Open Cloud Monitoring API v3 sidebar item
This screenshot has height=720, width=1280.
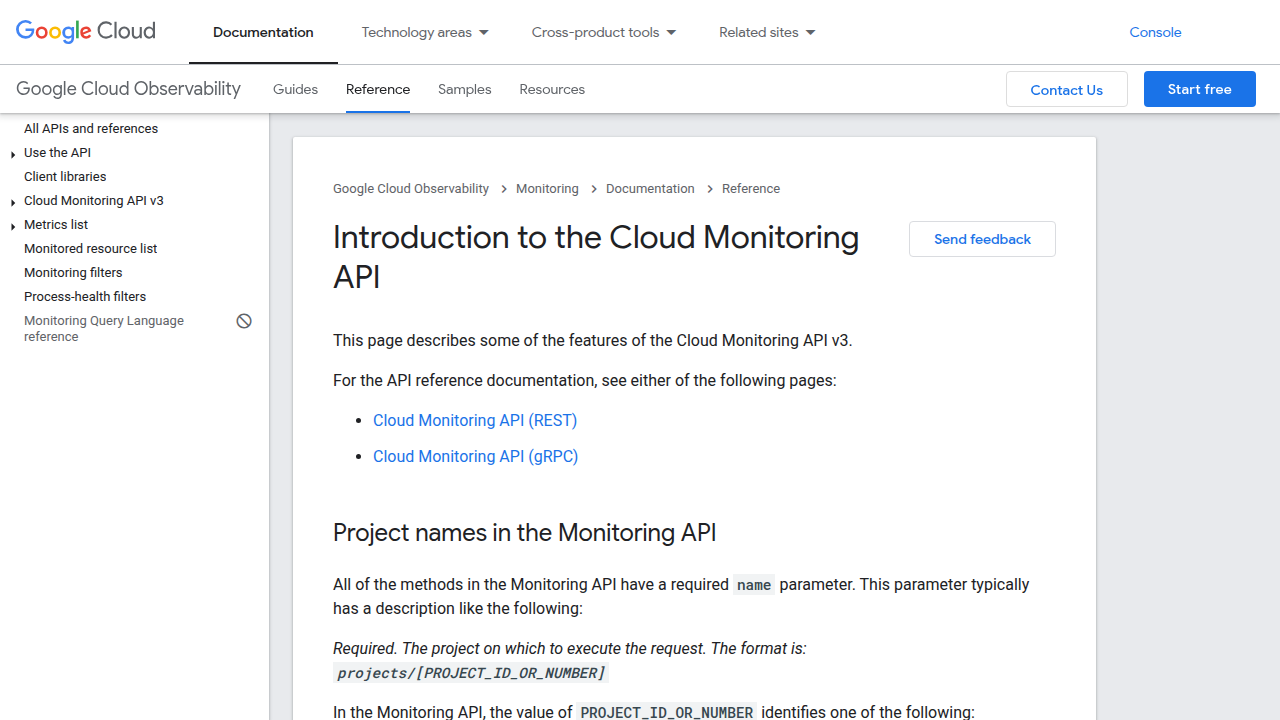click(x=94, y=200)
